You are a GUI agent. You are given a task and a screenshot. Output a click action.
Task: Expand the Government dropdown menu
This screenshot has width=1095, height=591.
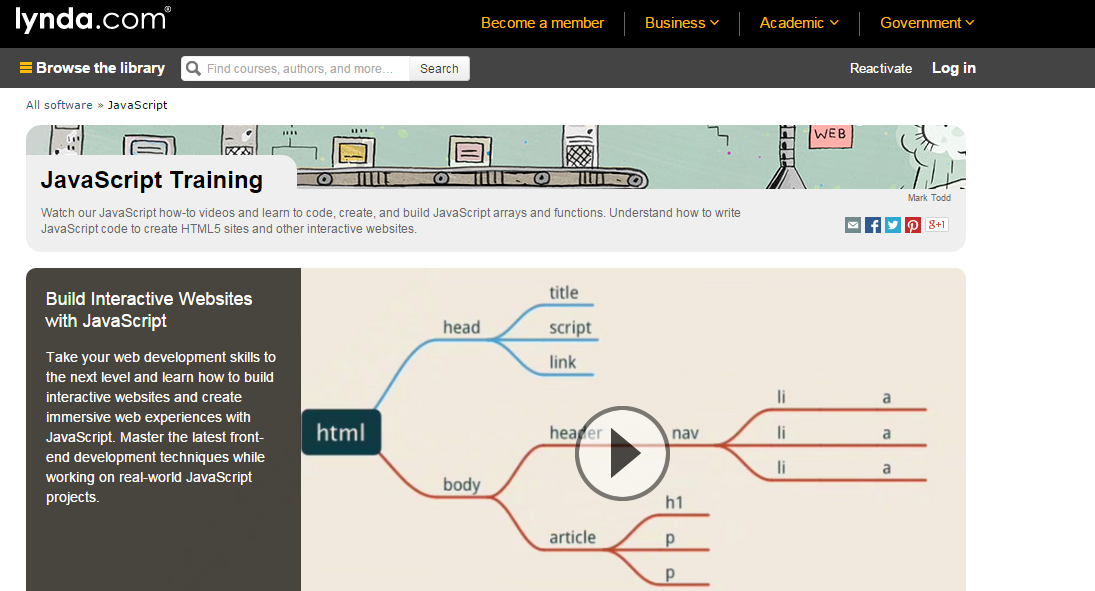(x=926, y=23)
